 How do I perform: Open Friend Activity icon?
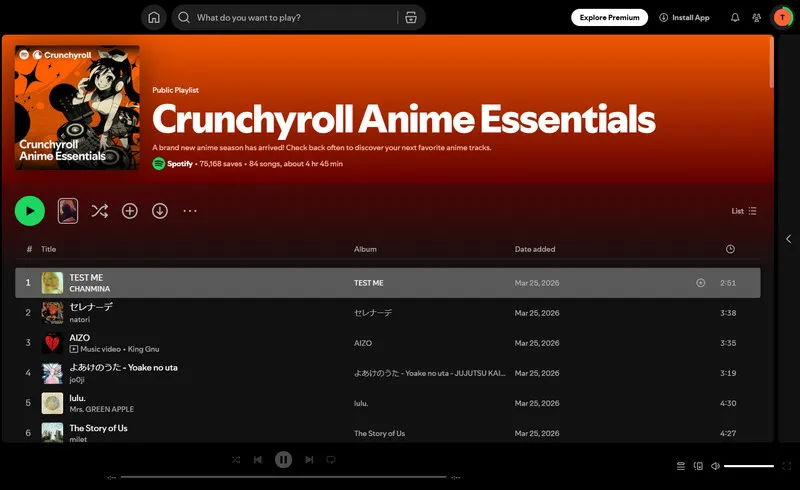click(757, 17)
